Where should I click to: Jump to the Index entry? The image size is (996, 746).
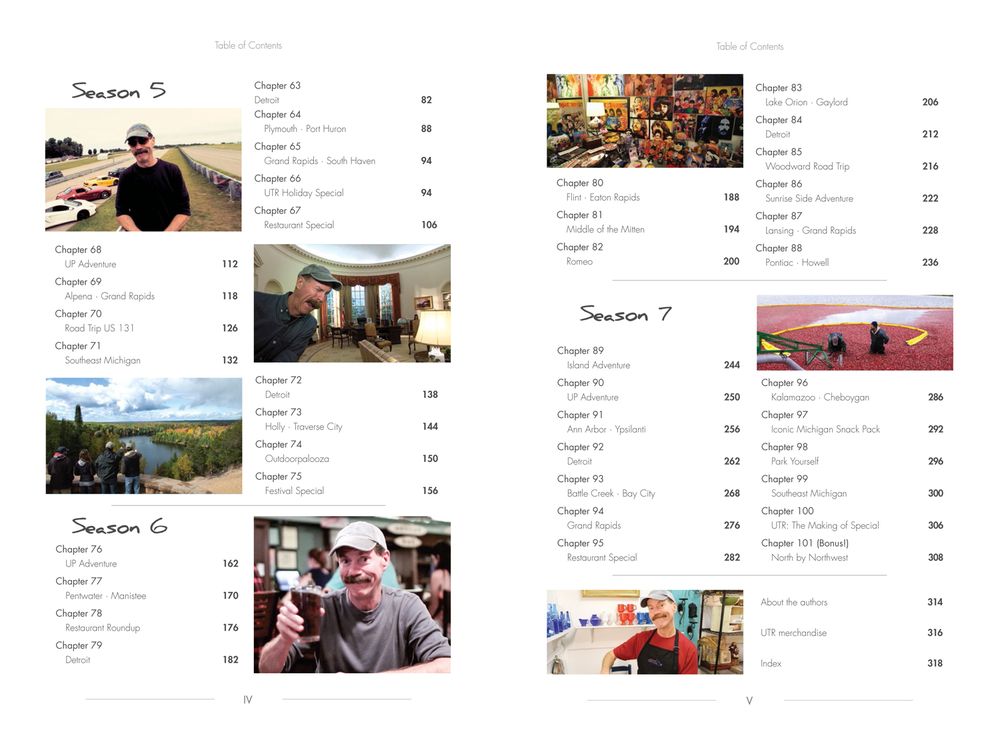(x=852, y=663)
